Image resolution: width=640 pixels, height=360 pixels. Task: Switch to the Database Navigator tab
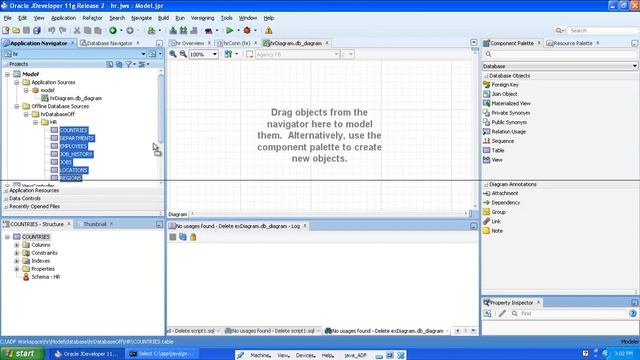109,43
